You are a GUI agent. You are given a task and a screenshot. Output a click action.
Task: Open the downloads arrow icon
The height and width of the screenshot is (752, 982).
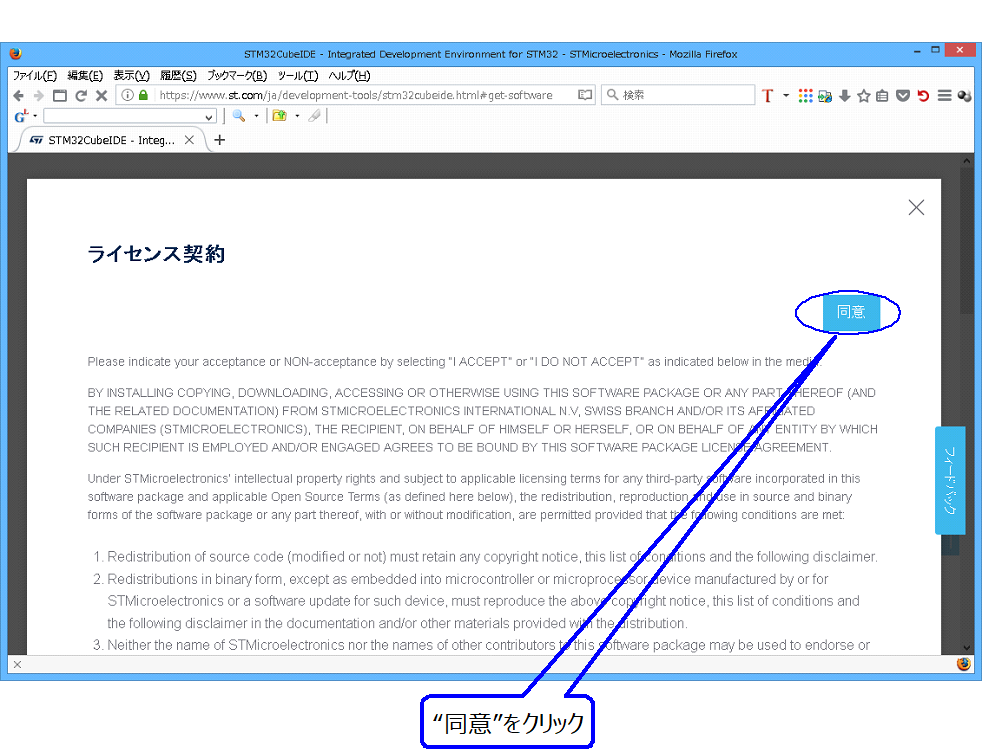(x=845, y=95)
